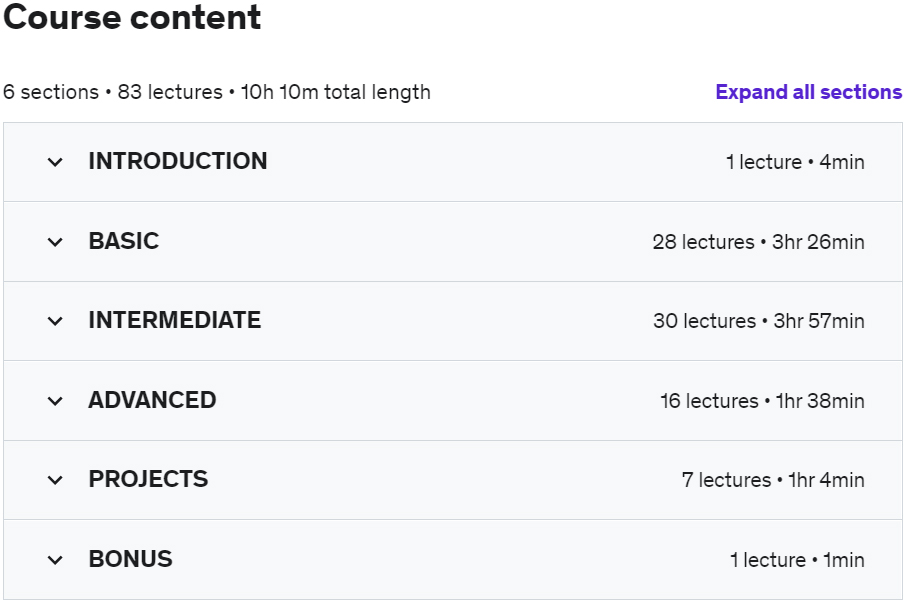Click the chevron beside BASIC
Screen dimensions: 905x602
(55, 242)
